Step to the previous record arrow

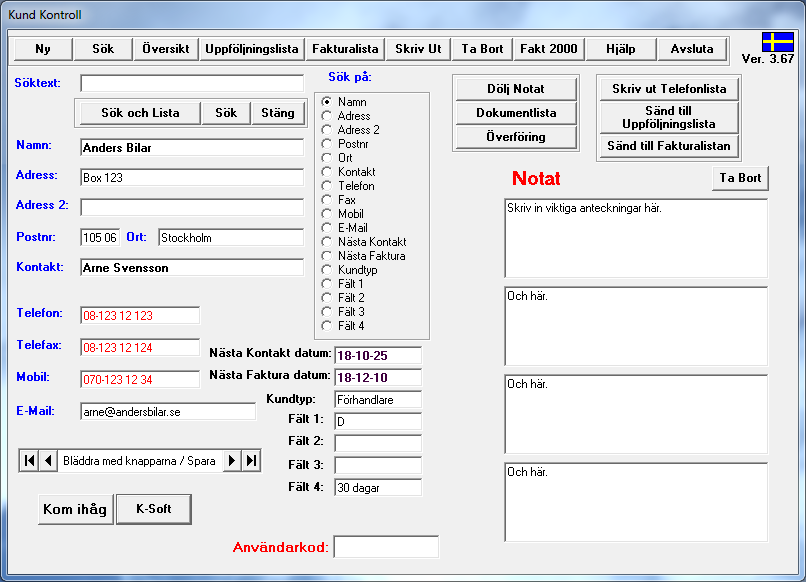click(48, 460)
